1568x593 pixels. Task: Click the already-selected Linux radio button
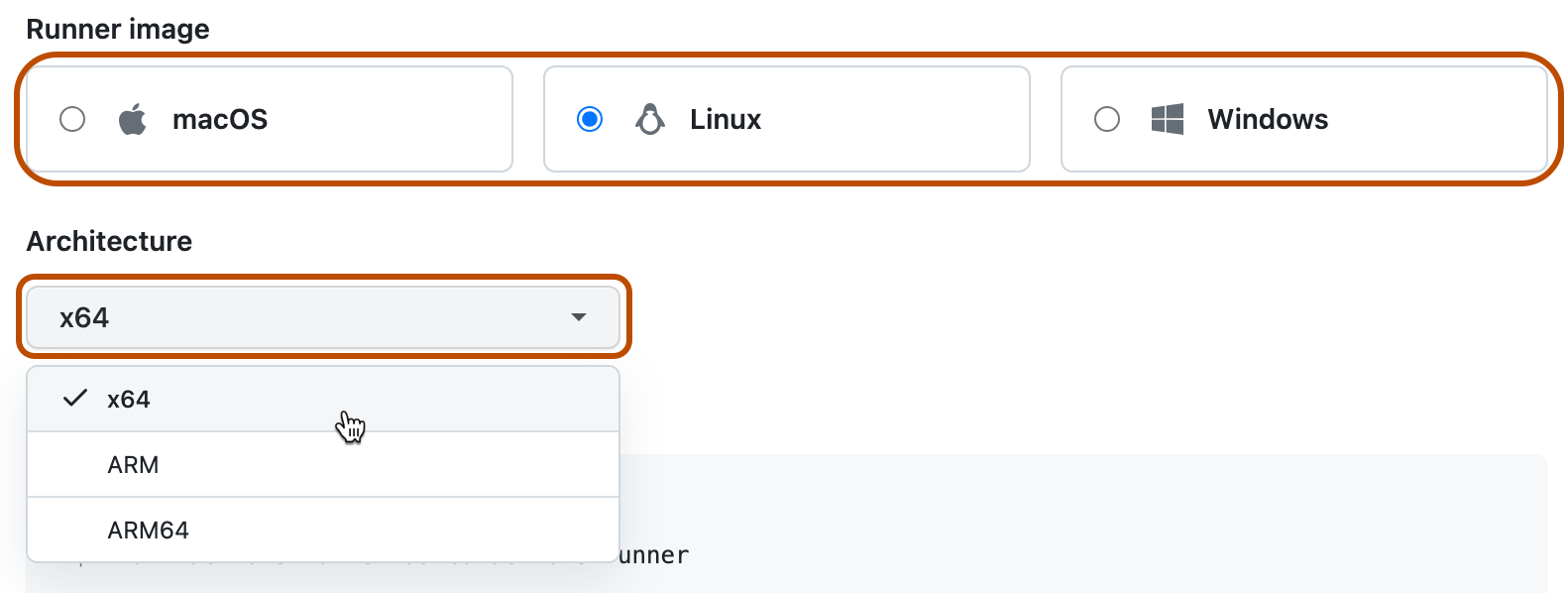coord(590,119)
